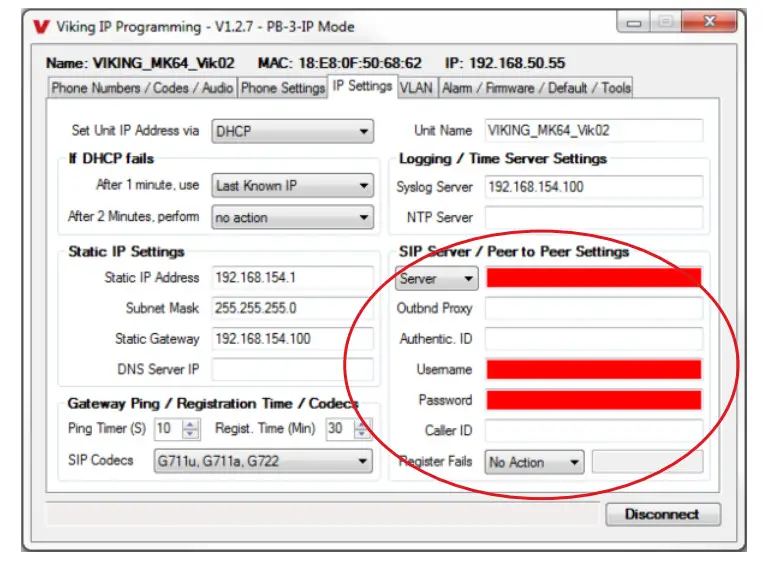
Task: Click the SIP Username field
Action: [594, 369]
